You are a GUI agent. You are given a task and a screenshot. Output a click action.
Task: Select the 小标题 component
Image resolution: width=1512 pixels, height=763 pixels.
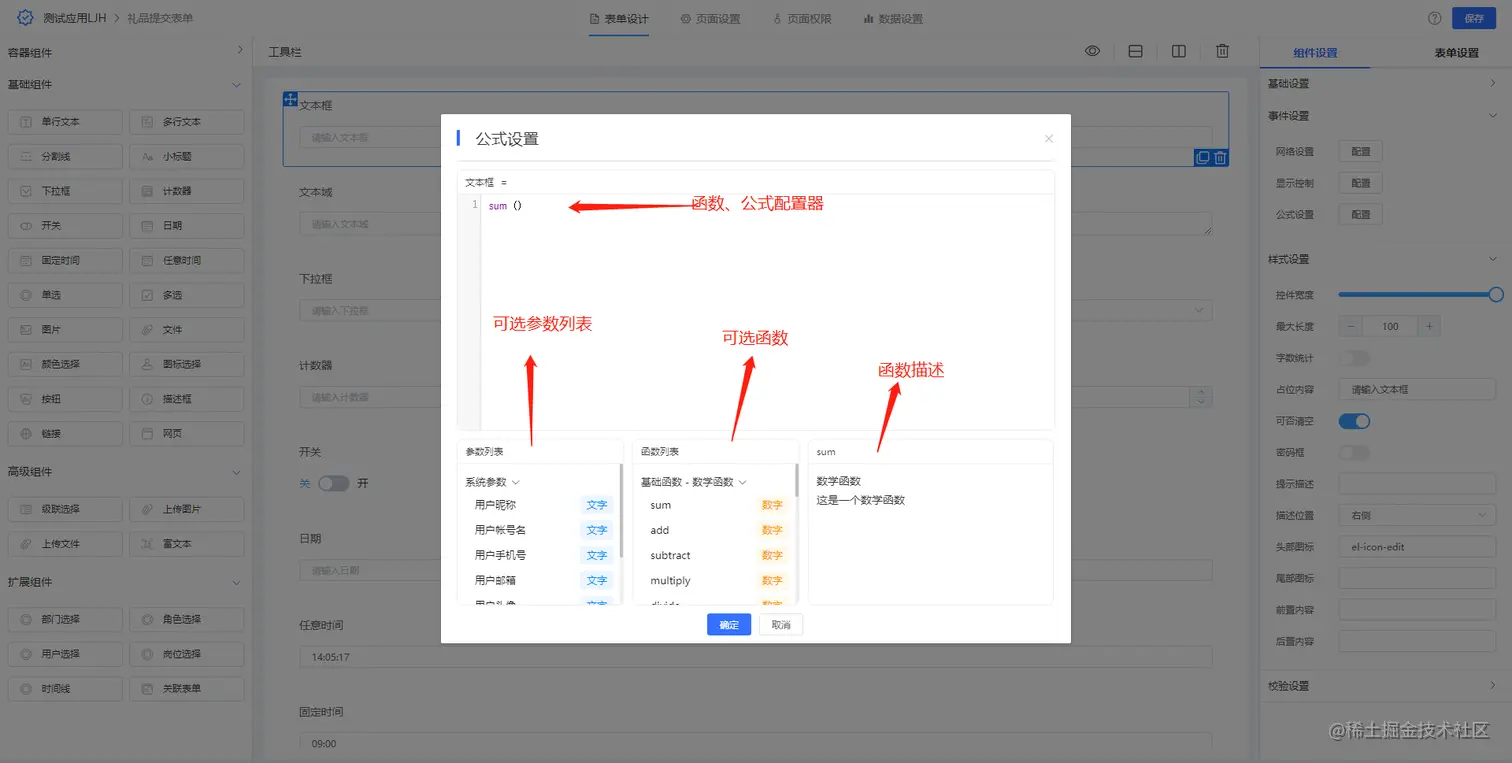tap(187, 157)
